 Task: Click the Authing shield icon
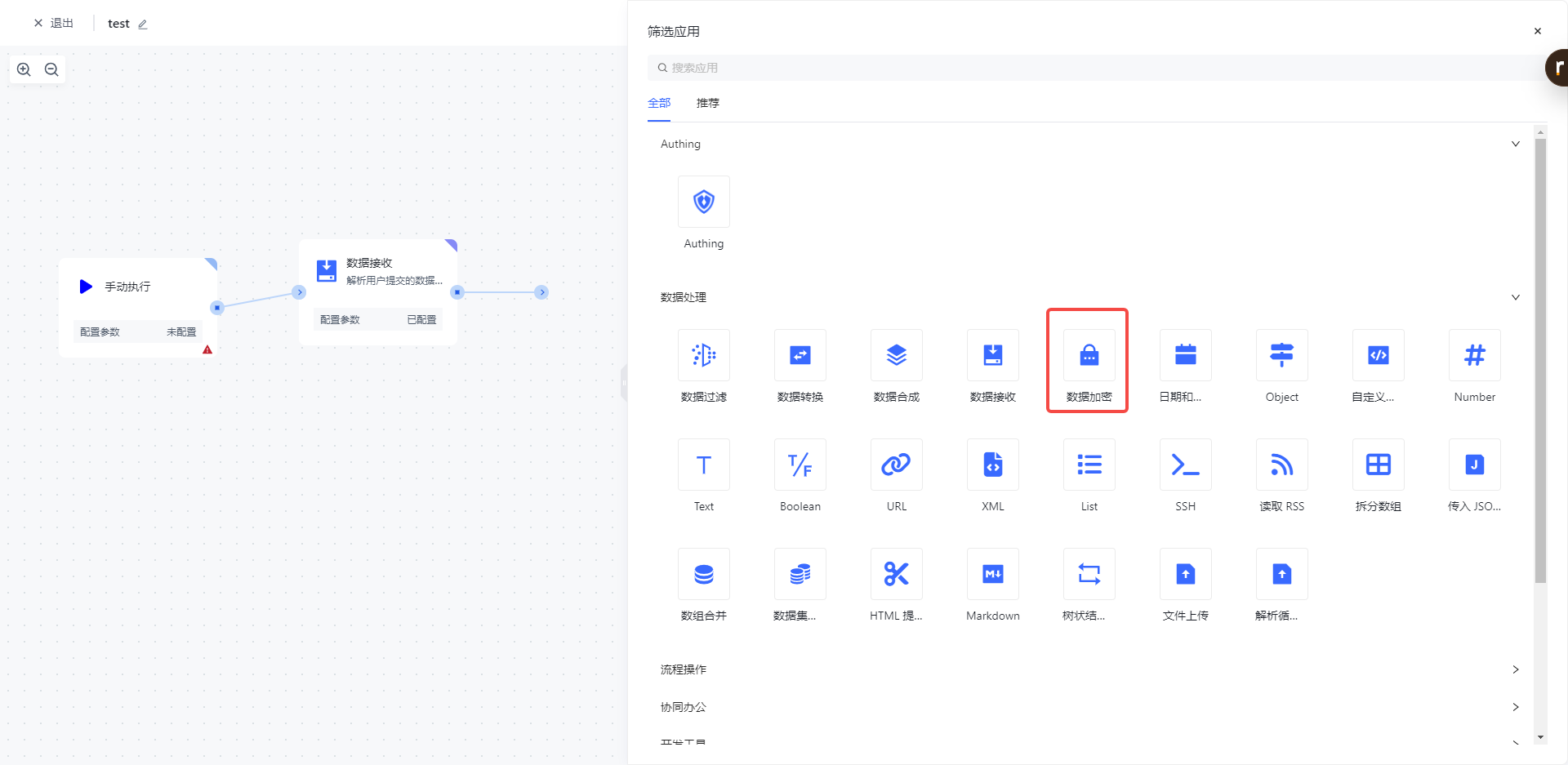pos(703,202)
